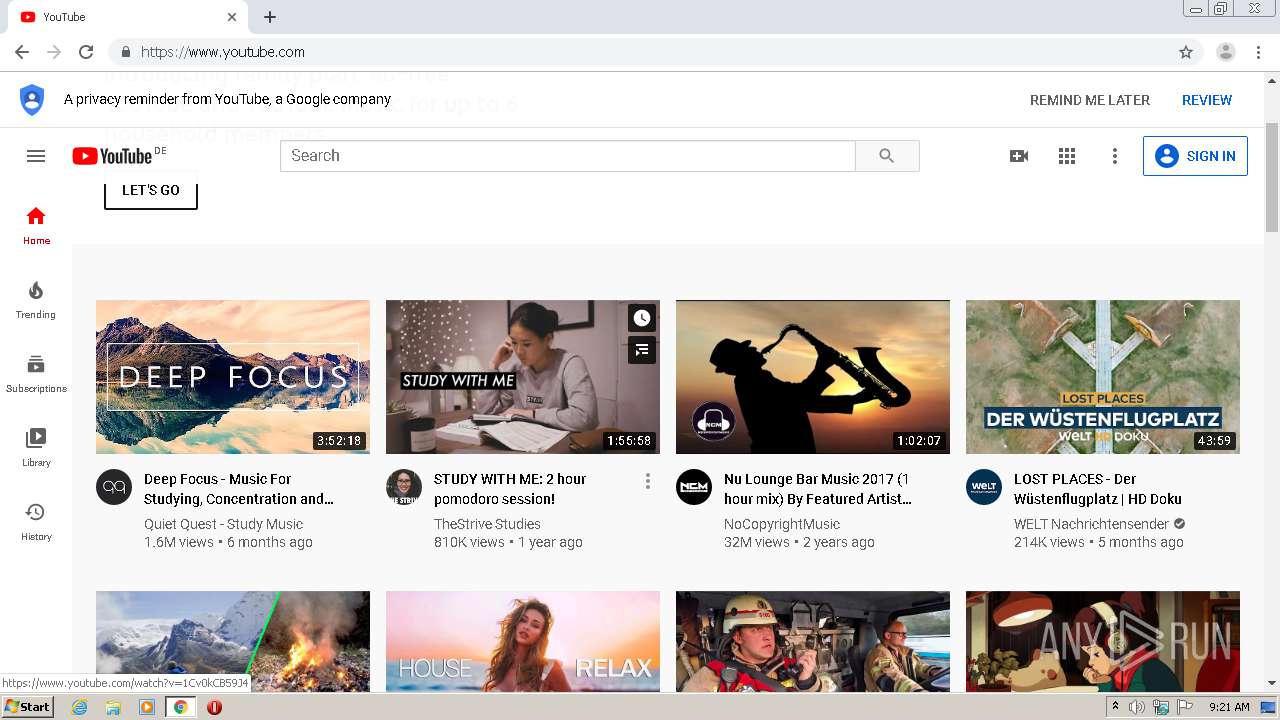Bookmark this page with the star

[1186, 52]
